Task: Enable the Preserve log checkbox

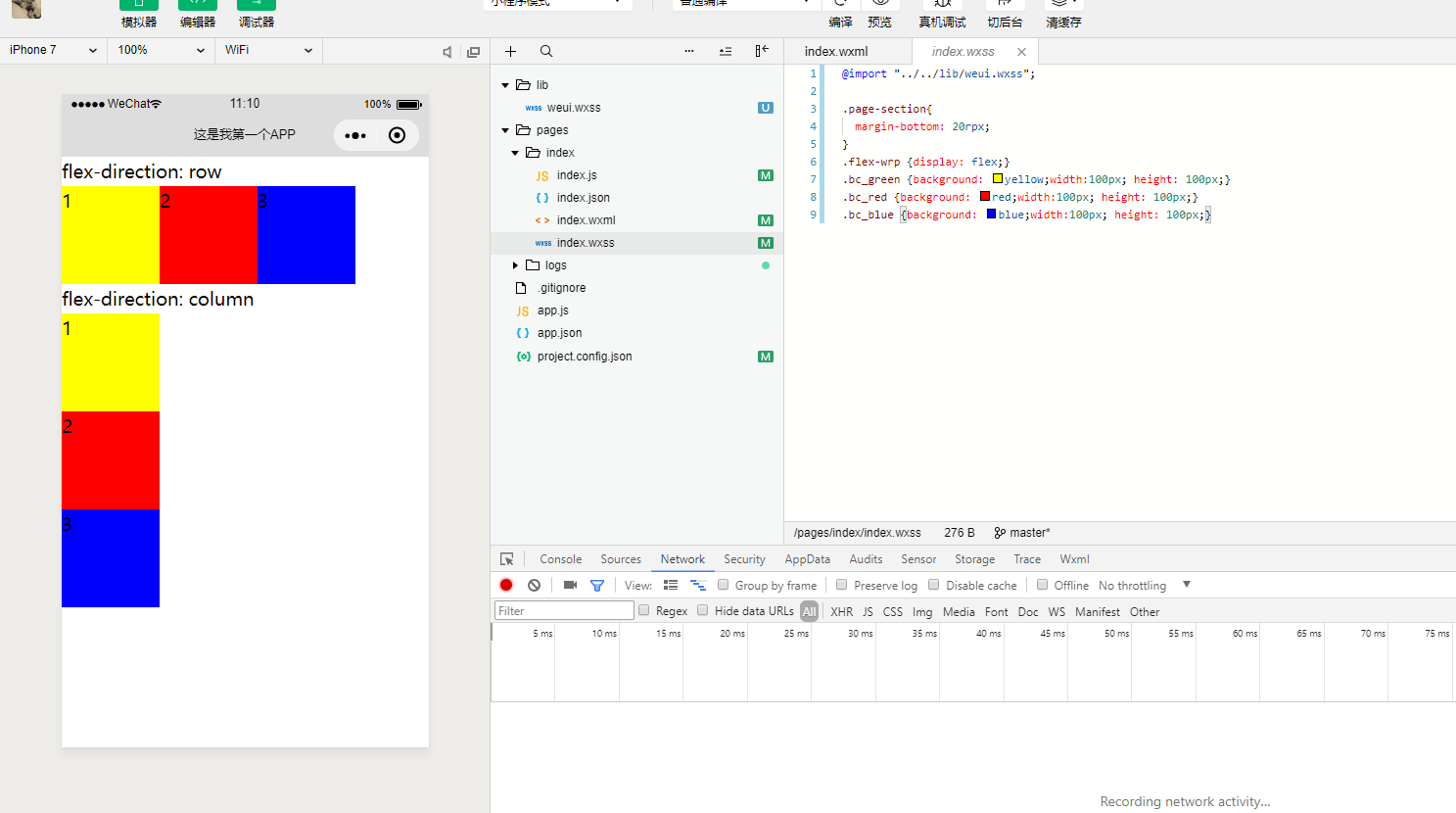Action: click(841, 585)
